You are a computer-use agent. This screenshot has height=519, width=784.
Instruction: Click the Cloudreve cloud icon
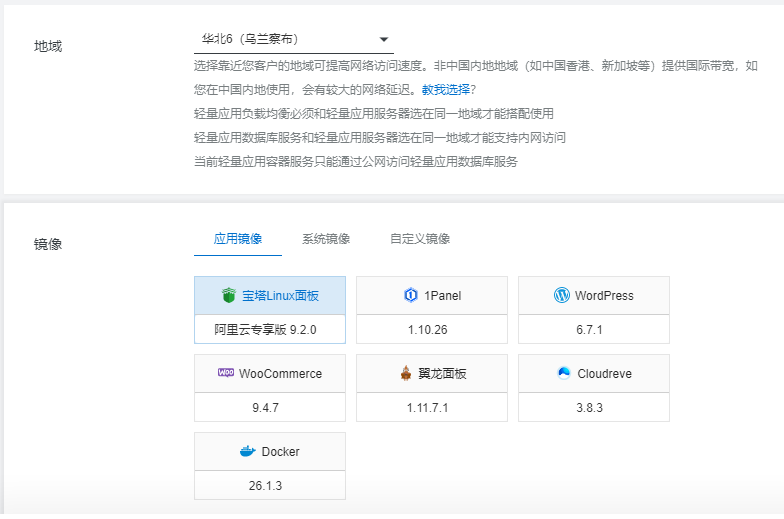(x=564, y=373)
